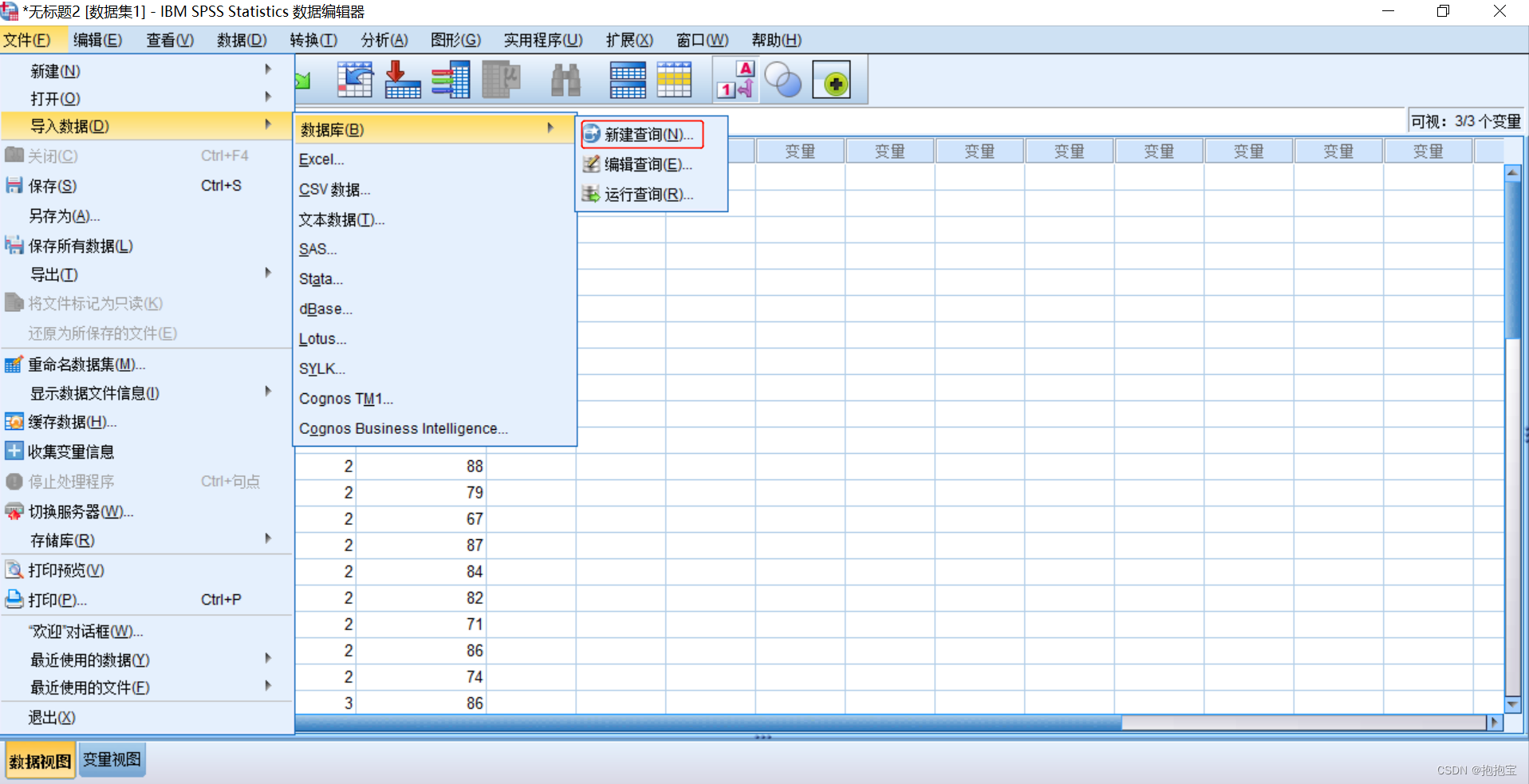The image size is (1529, 784).
Task: Click the cell containing 88
Action: [x=420, y=466]
